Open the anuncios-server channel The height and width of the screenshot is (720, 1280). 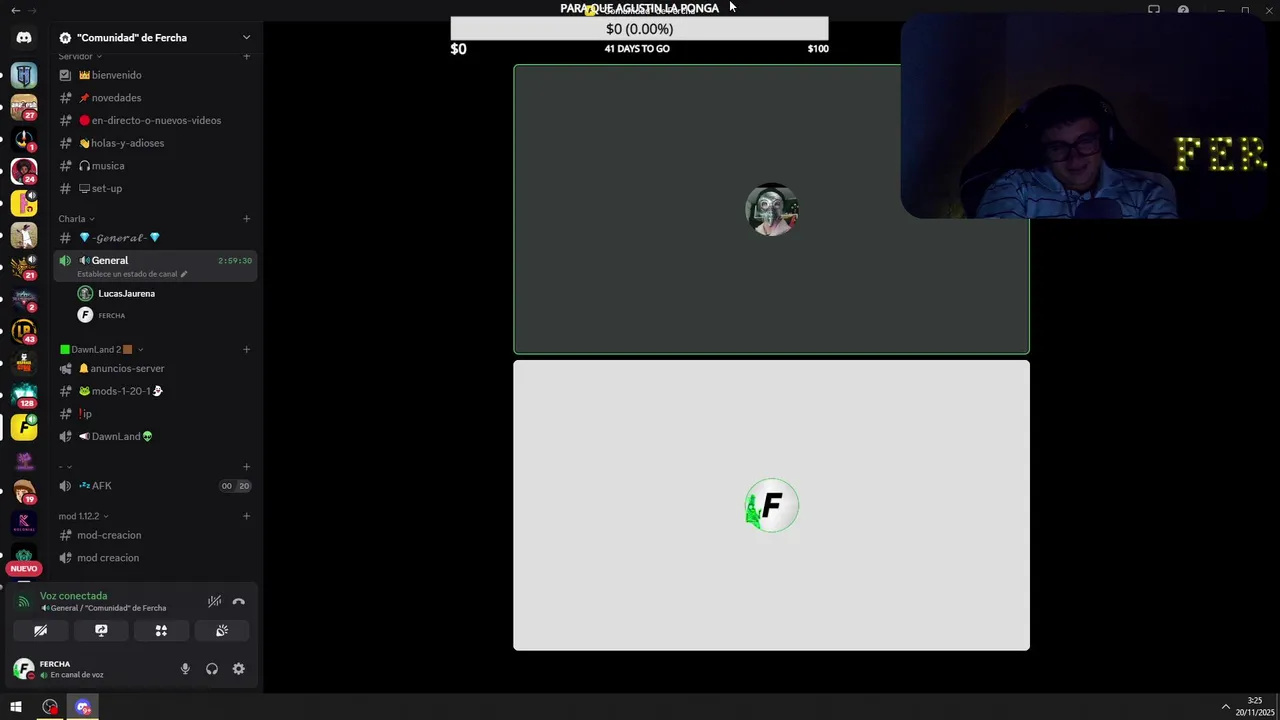[x=155, y=369]
